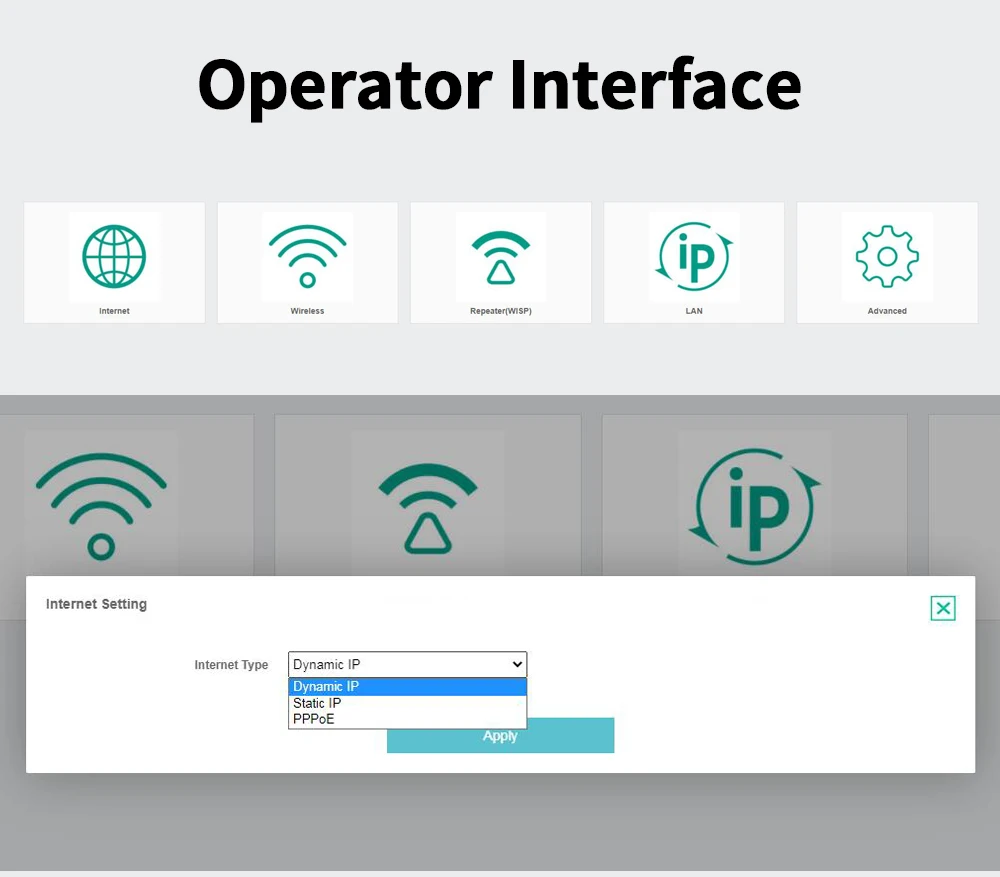1000x877 pixels.
Task: Click the Wireless label text
Action: (307, 311)
